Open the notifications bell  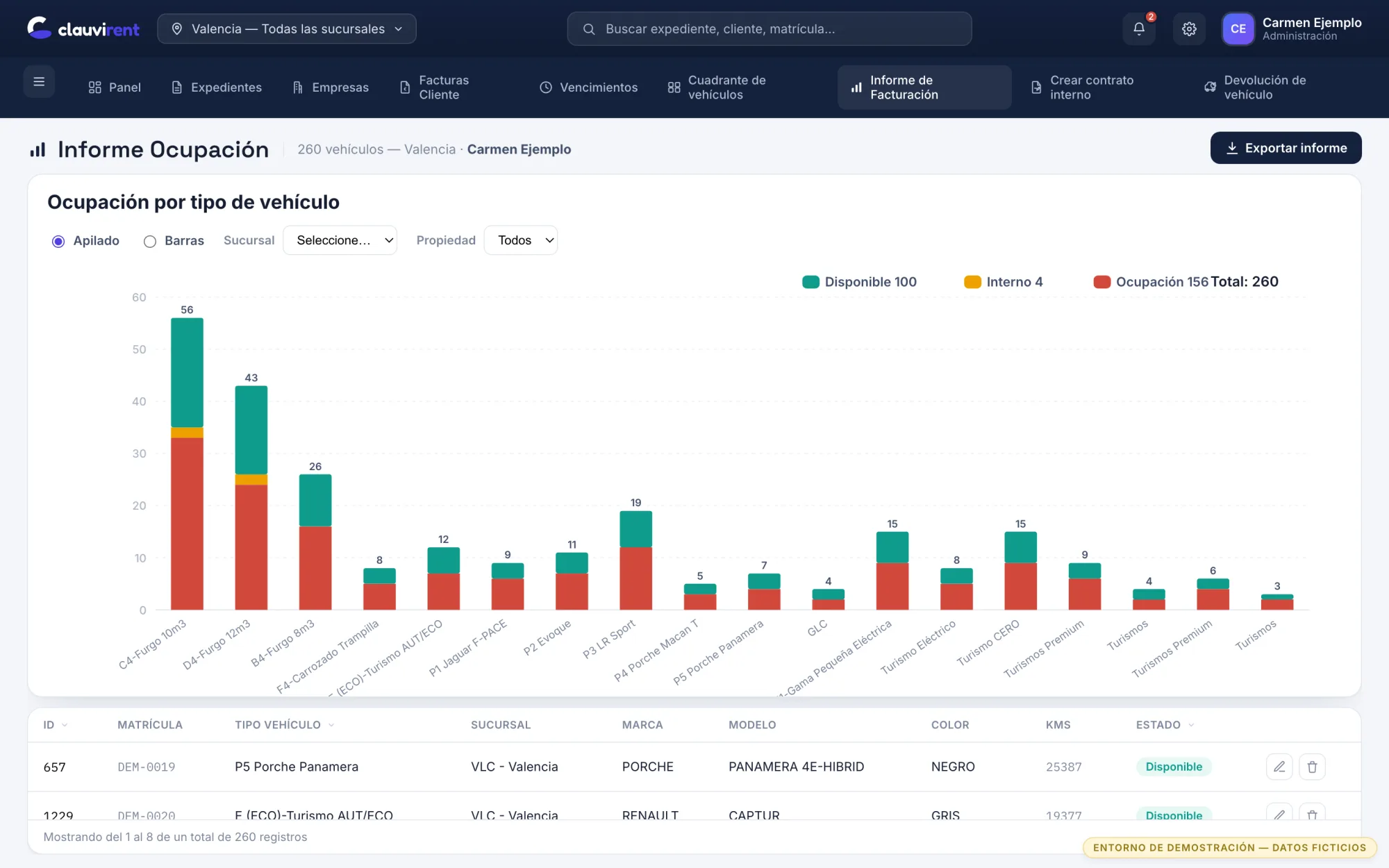[1139, 28]
